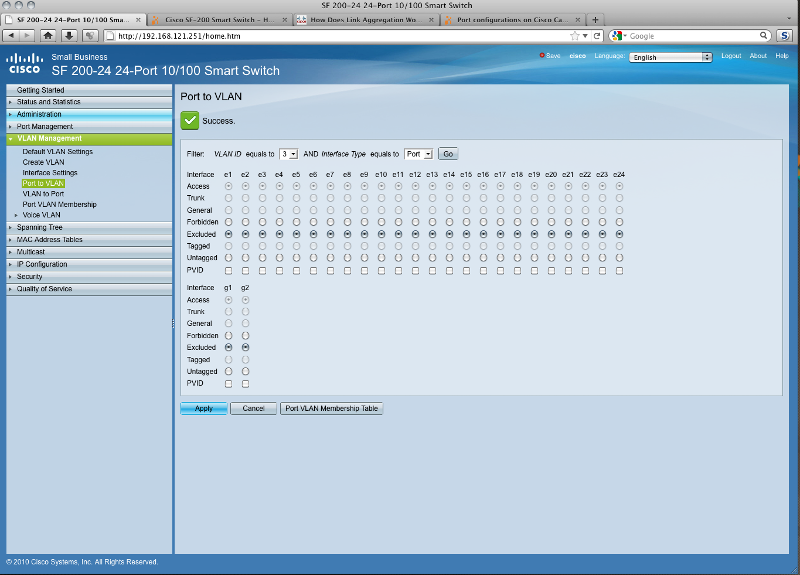800x575 pixels.
Task: Click the red Save icon in header
Action: point(543,56)
